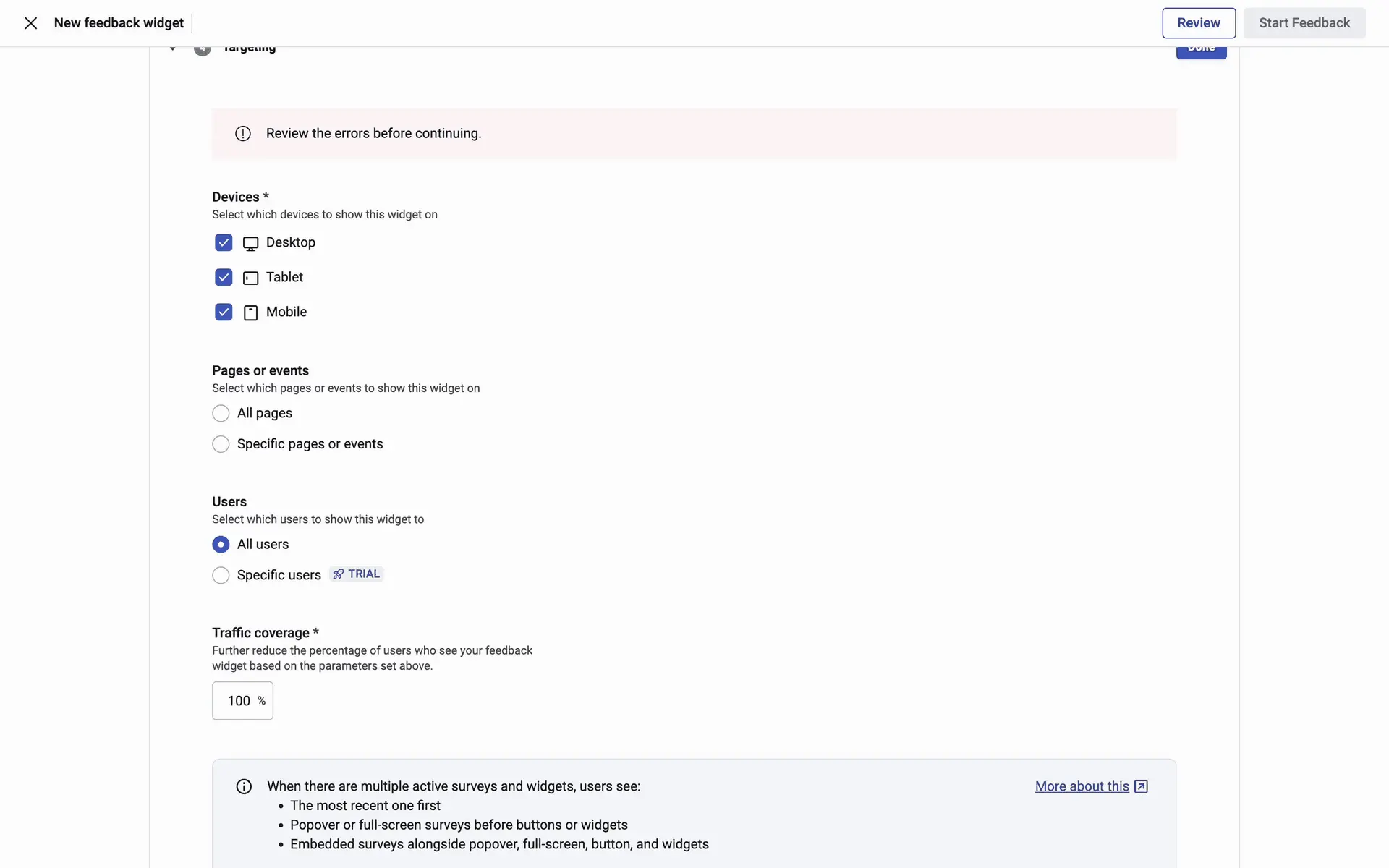The image size is (1389, 868).
Task: Click the Desktop monitor icon
Action: 250,244
